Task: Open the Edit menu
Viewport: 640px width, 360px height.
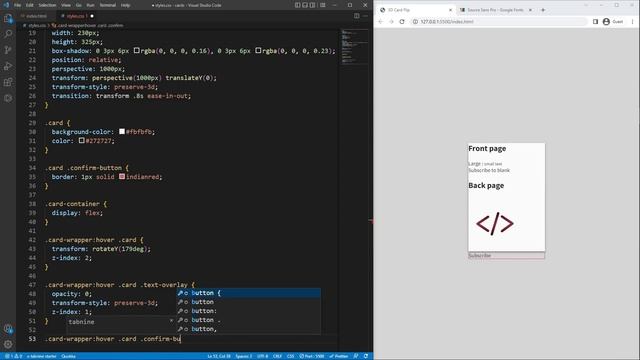Action: coord(30,5)
